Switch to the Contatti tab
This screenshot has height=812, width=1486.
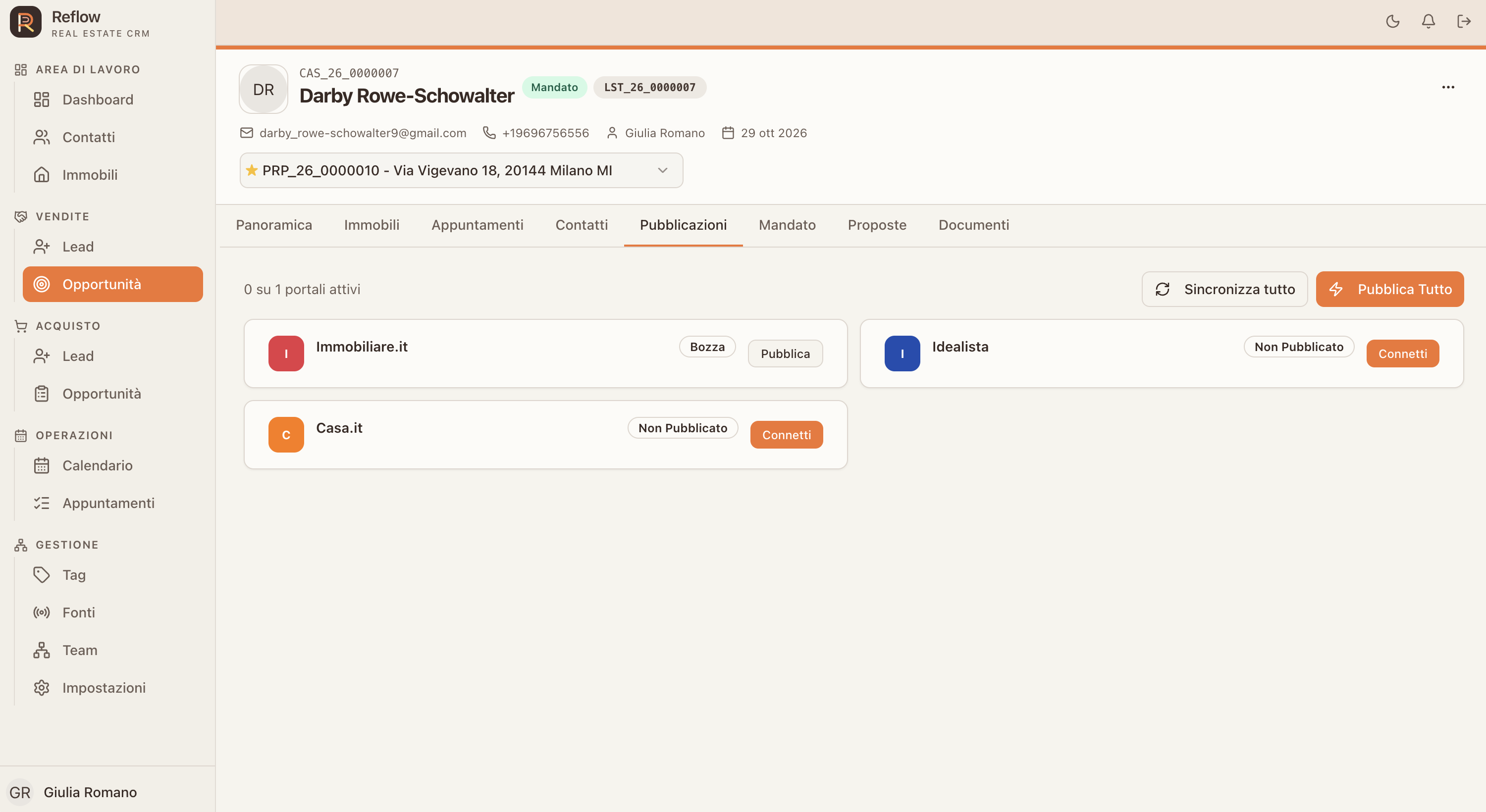[x=582, y=225]
